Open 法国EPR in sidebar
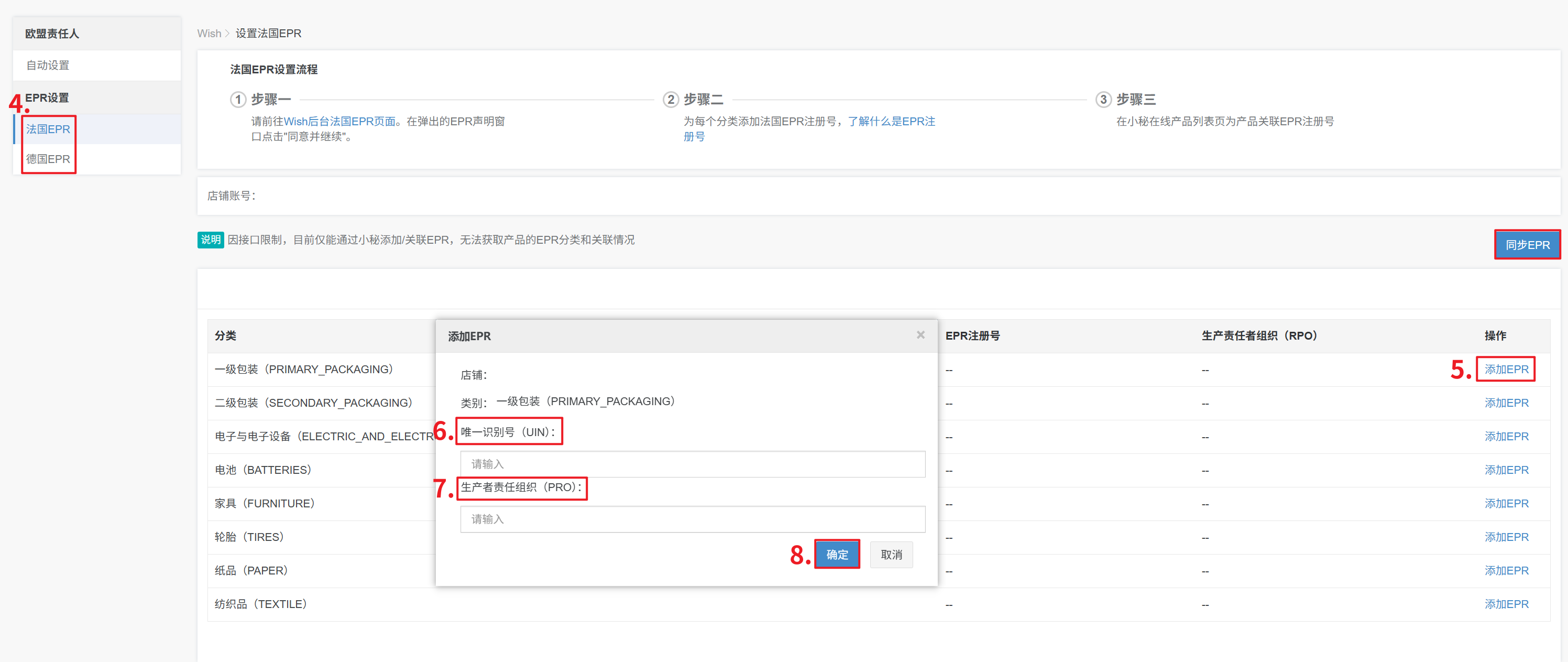The height and width of the screenshot is (662, 1568). (x=48, y=129)
